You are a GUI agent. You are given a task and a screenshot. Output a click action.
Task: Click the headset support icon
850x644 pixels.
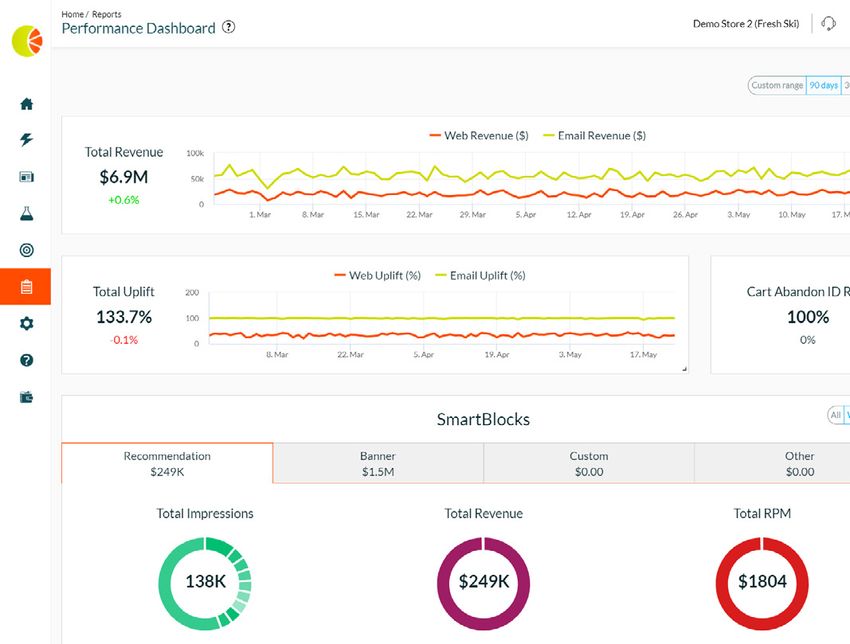pyautogui.click(x=828, y=24)
